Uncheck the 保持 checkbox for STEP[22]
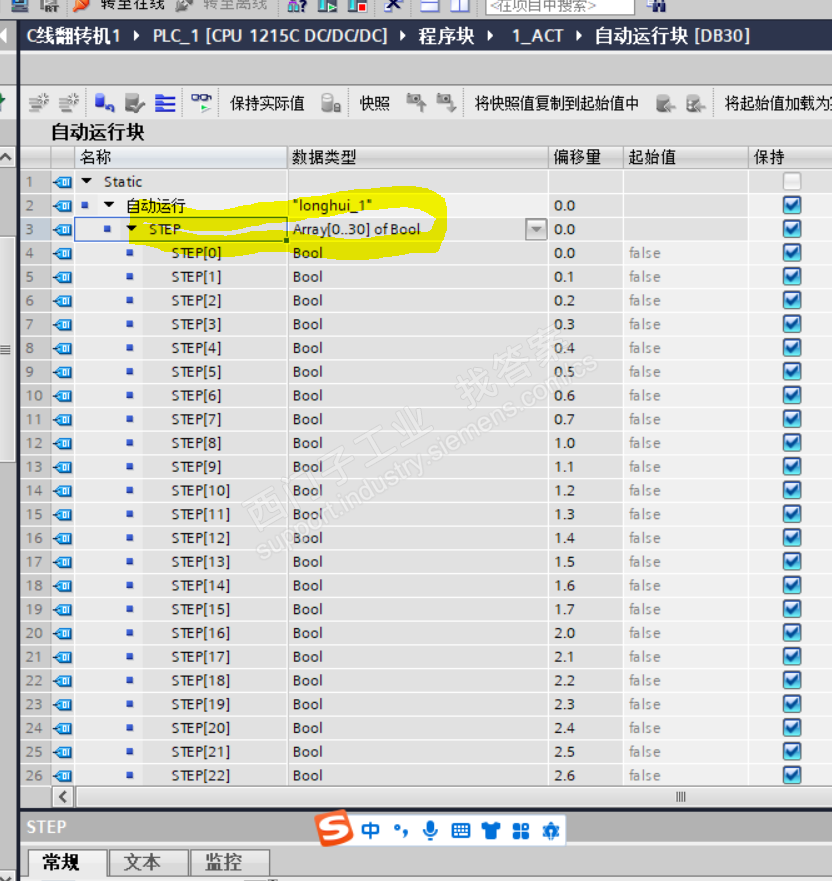This screenshot has height=881, width=832. 792,775
